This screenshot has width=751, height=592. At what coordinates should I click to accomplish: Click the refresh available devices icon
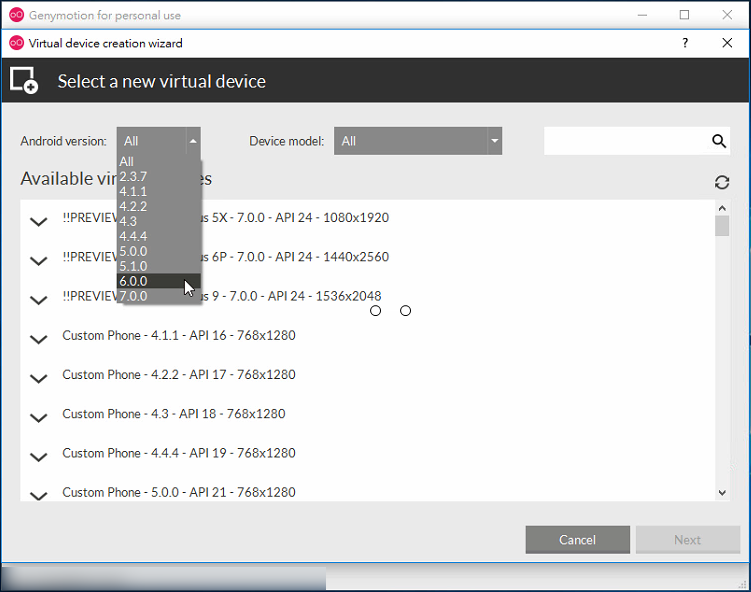pyautogui.click(x=722, y=182)
